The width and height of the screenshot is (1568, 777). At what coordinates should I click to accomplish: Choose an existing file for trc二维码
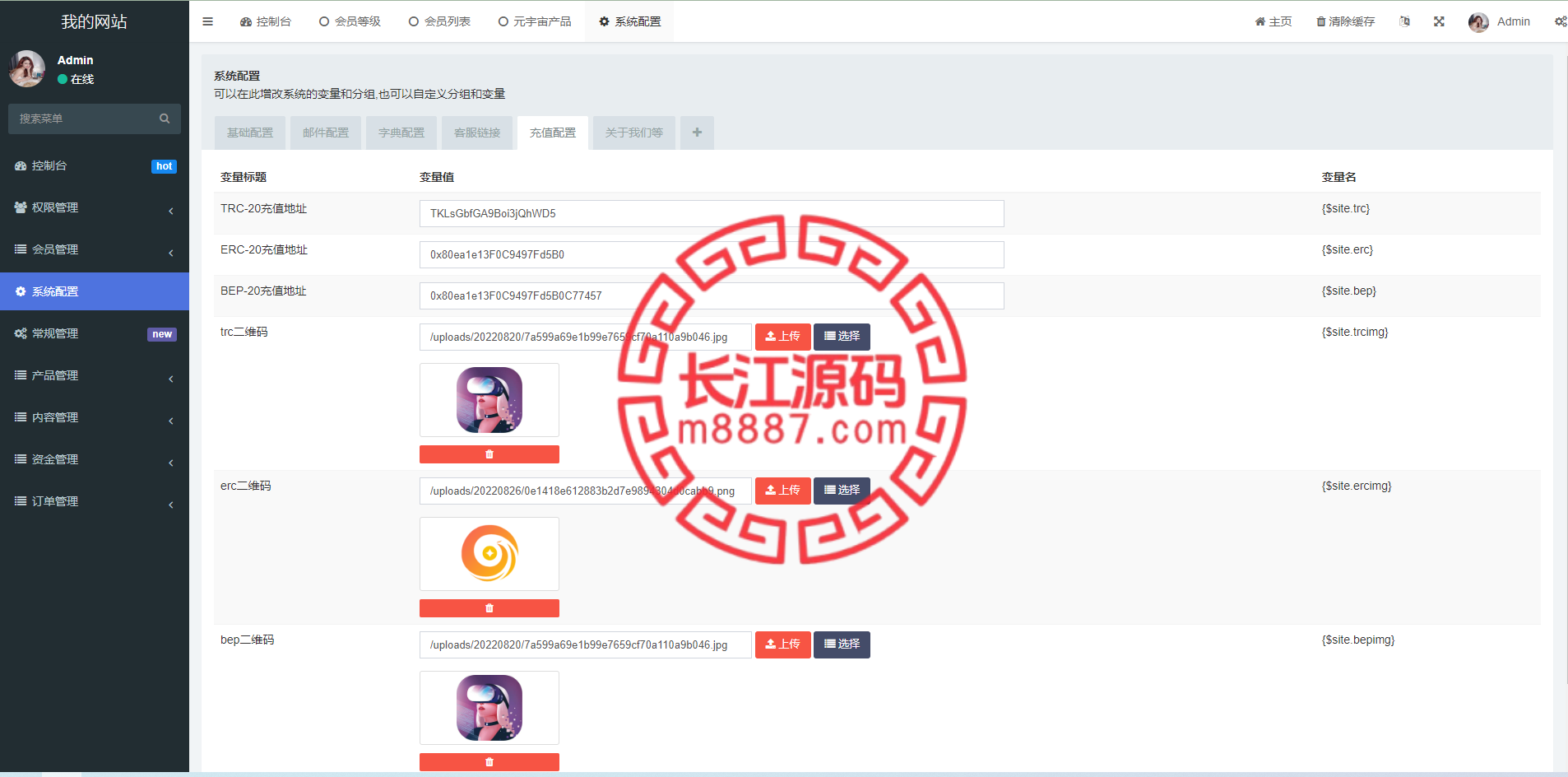(842, 337)
